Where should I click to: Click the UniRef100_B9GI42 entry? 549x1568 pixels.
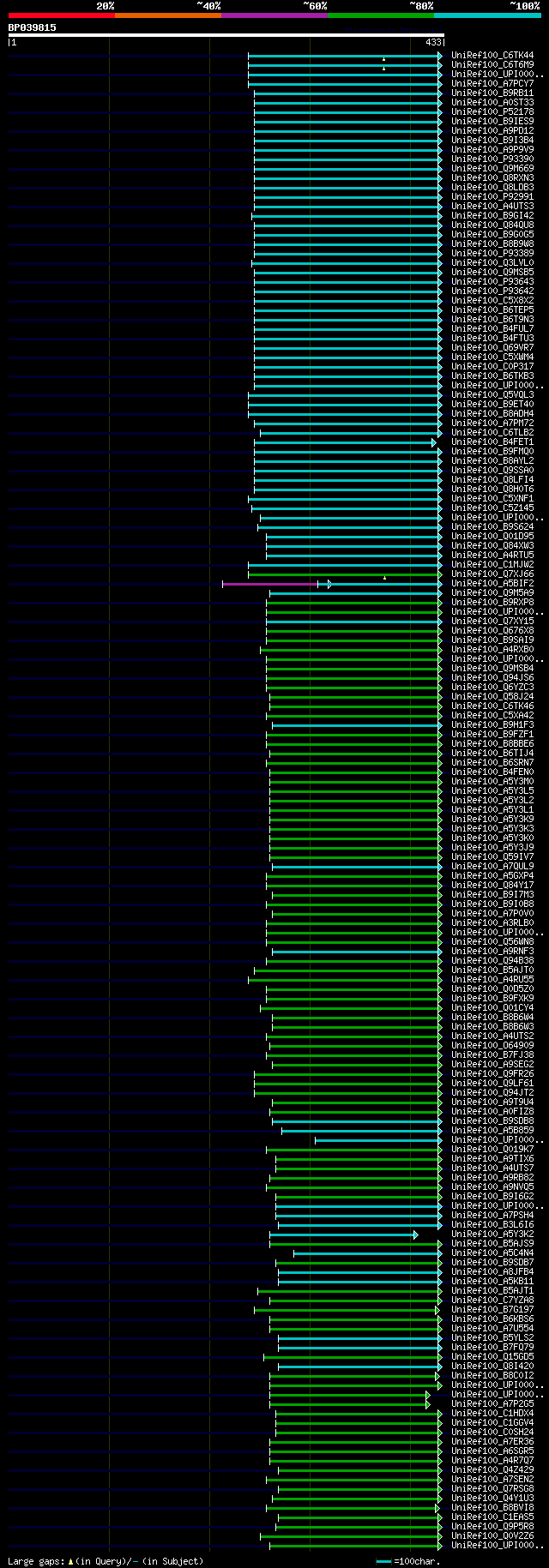pyautogui.click(x=492, y=215)
